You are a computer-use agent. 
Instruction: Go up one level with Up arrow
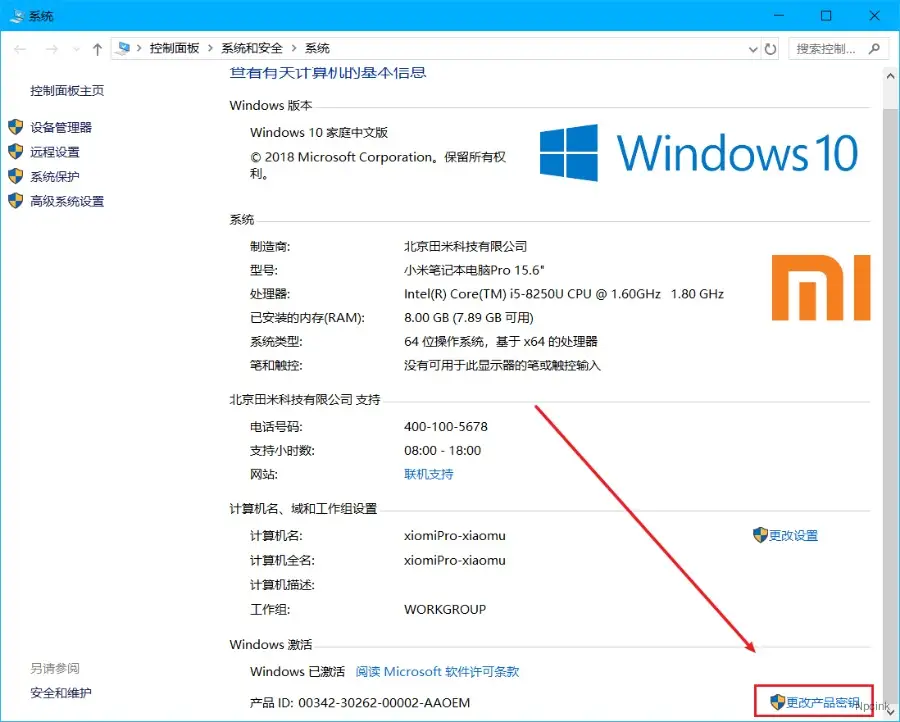click(x=98, y=49)
